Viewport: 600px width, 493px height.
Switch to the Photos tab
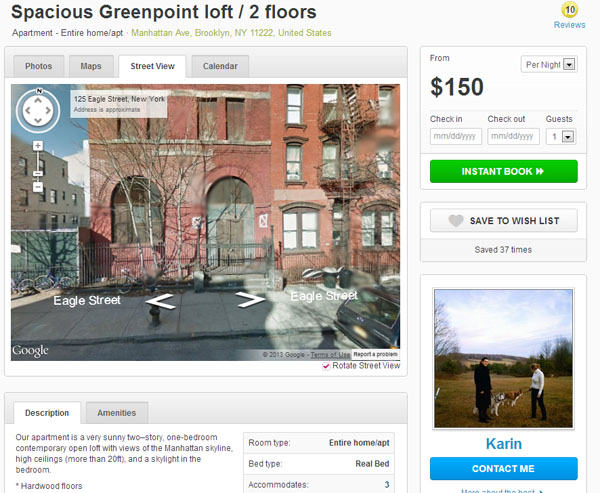pyautogui.click(x=38, y=66)
